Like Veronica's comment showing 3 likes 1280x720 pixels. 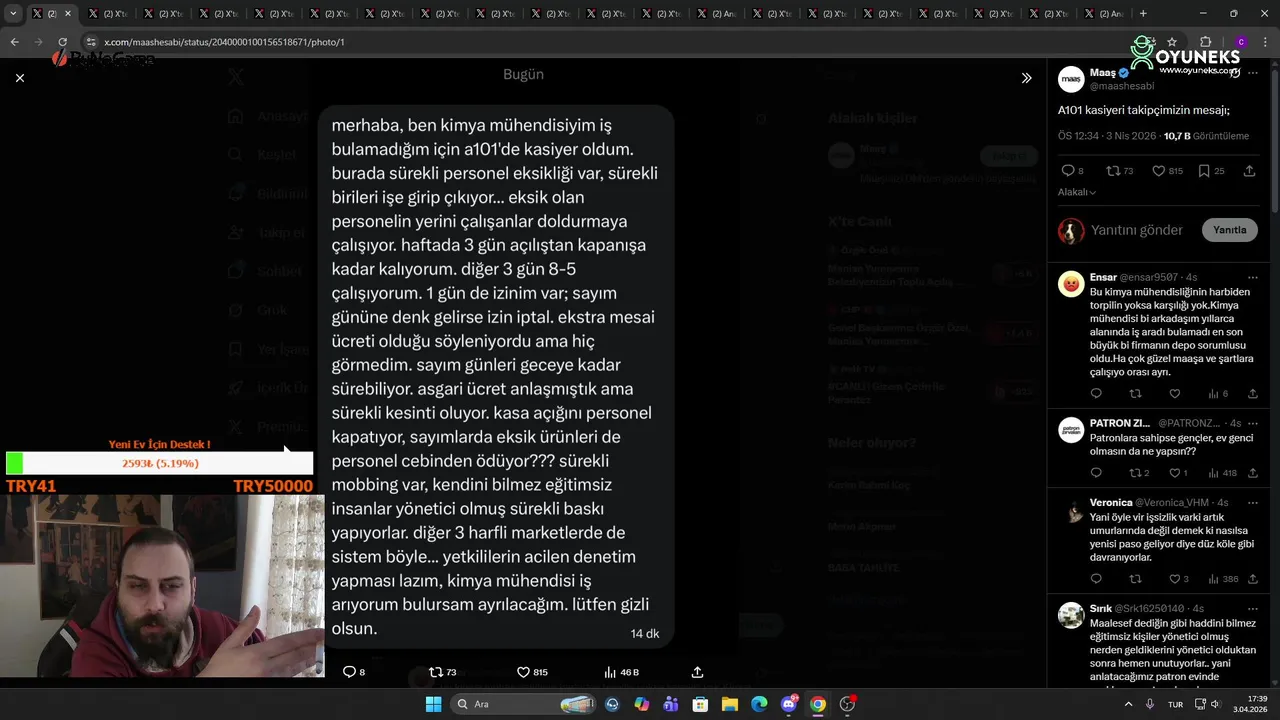click(x=1178, y=579)
